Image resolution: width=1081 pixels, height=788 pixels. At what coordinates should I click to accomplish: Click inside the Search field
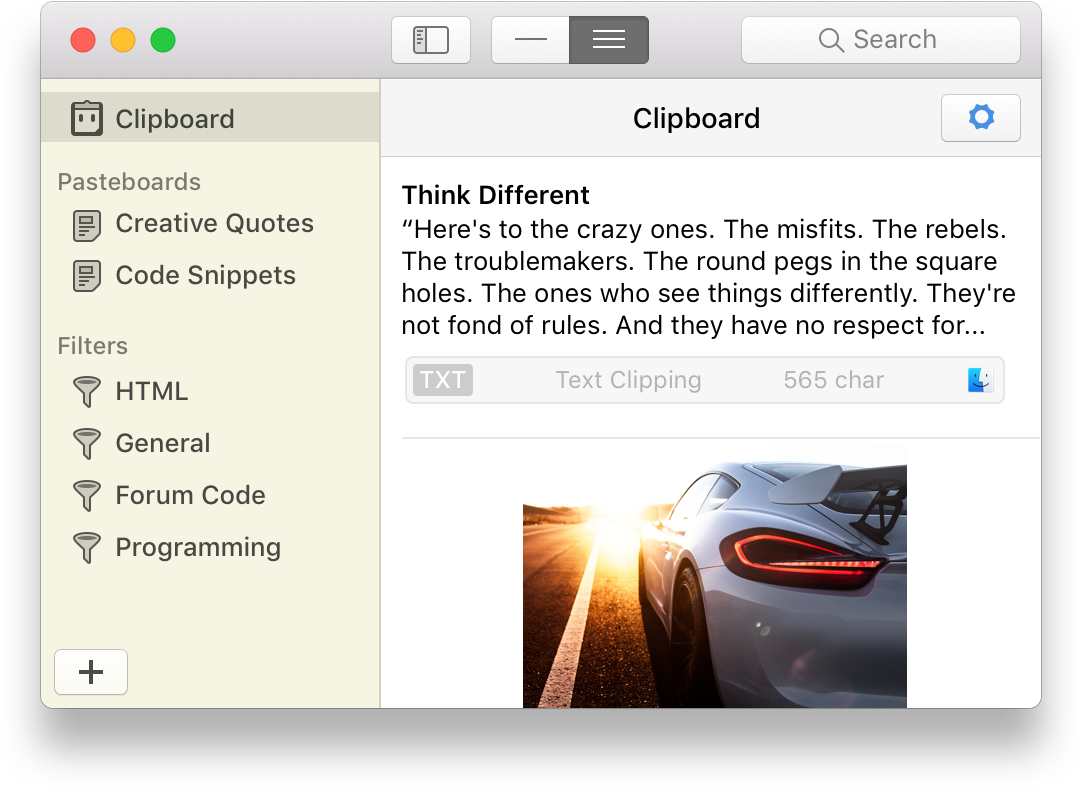[880, 39]
